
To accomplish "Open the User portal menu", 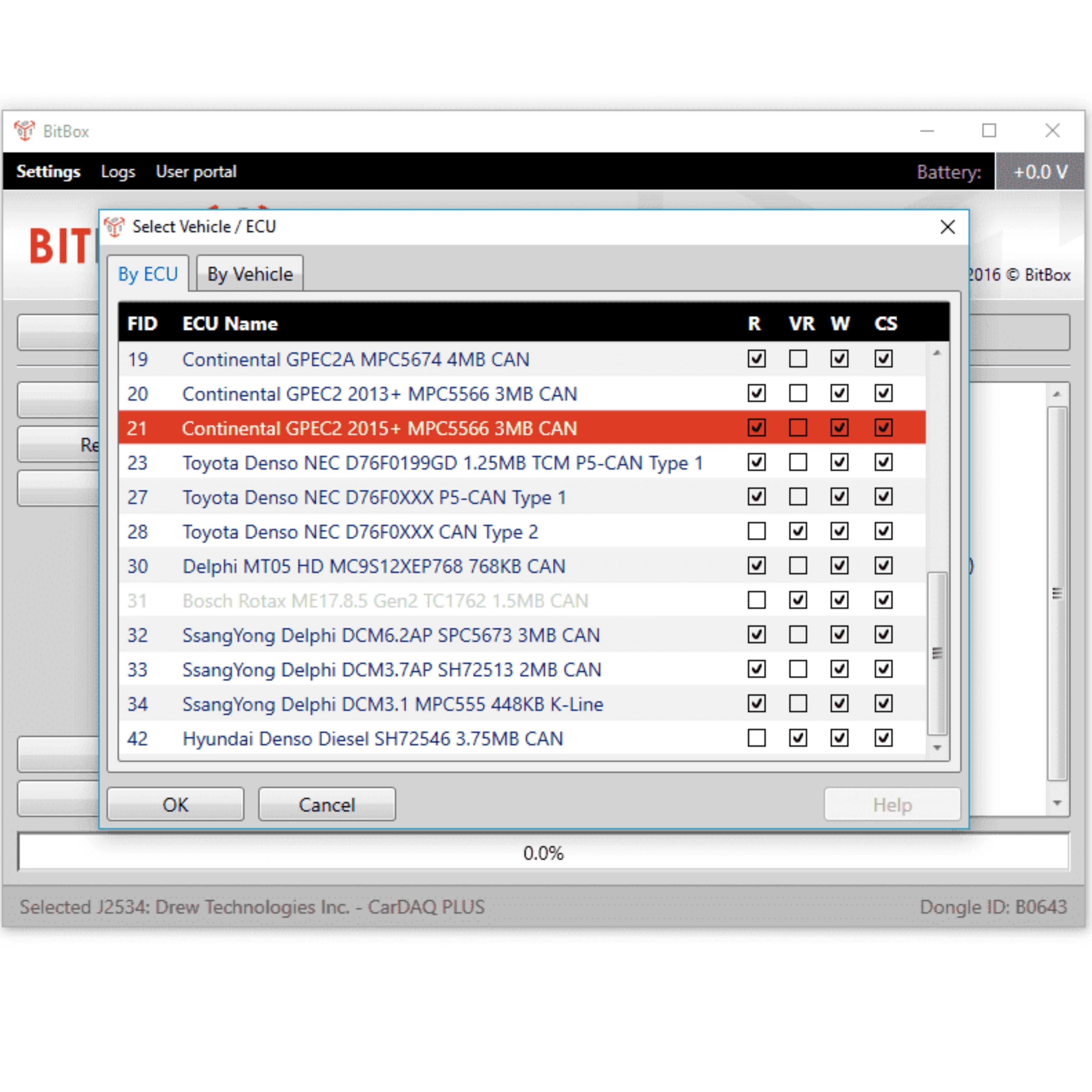I will (x=196, y=171).
